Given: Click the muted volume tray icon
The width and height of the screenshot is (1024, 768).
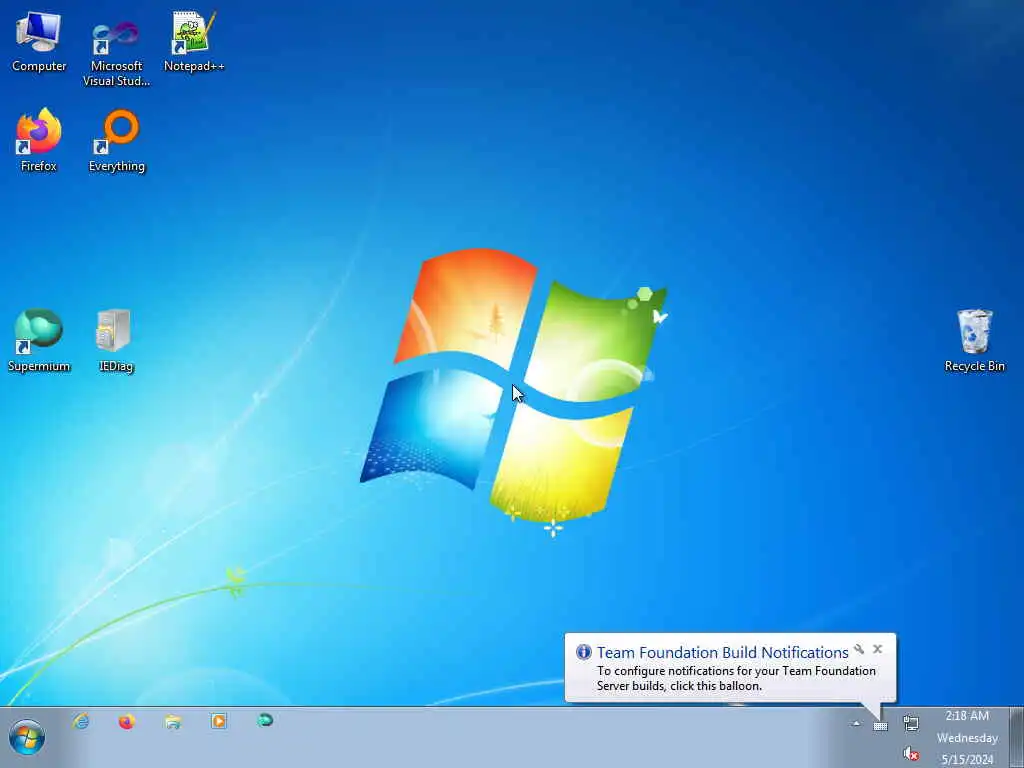Looking at the screenshot, I should point(911,754).
